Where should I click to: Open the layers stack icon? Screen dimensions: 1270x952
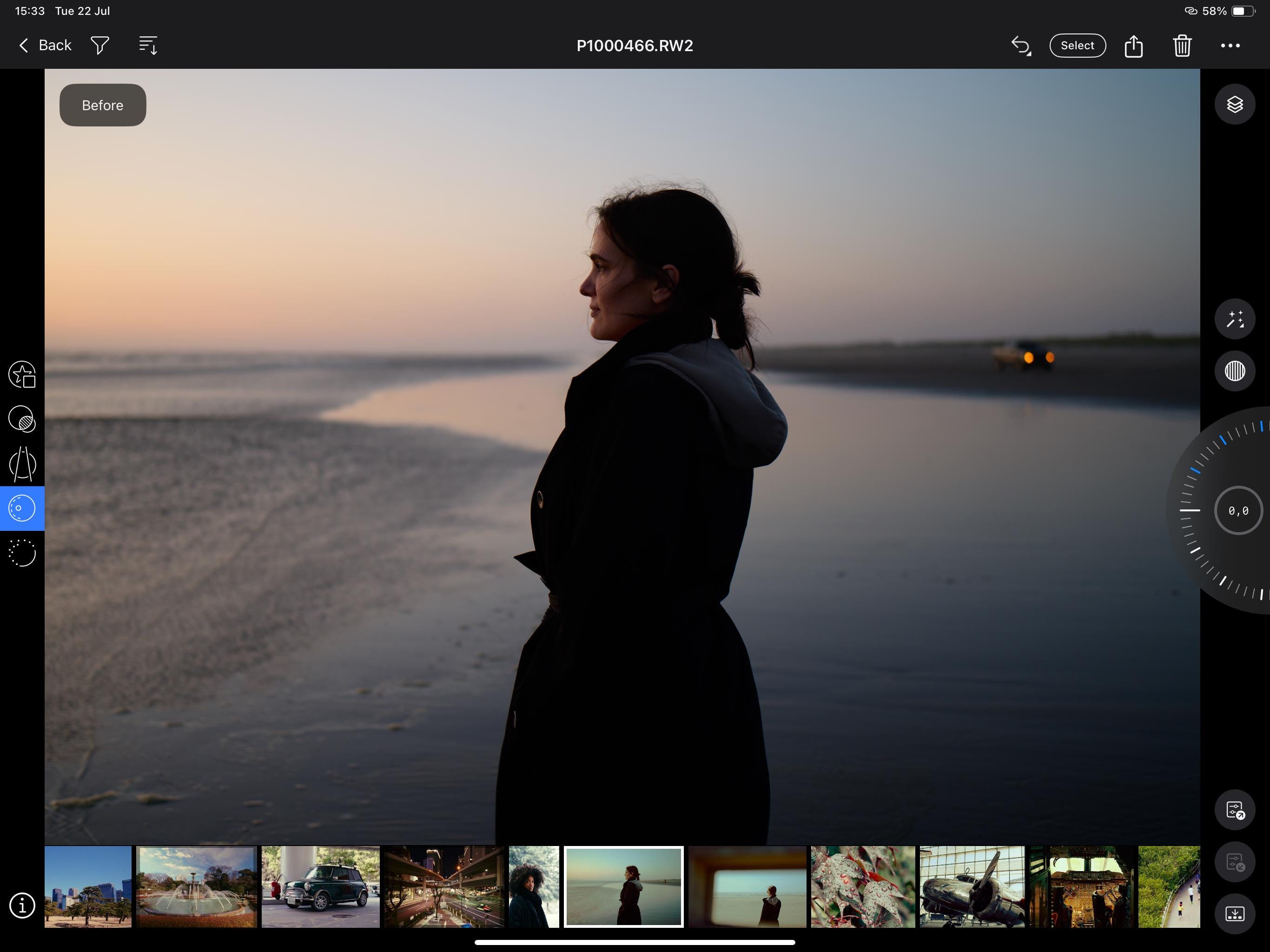[1234, 105]
